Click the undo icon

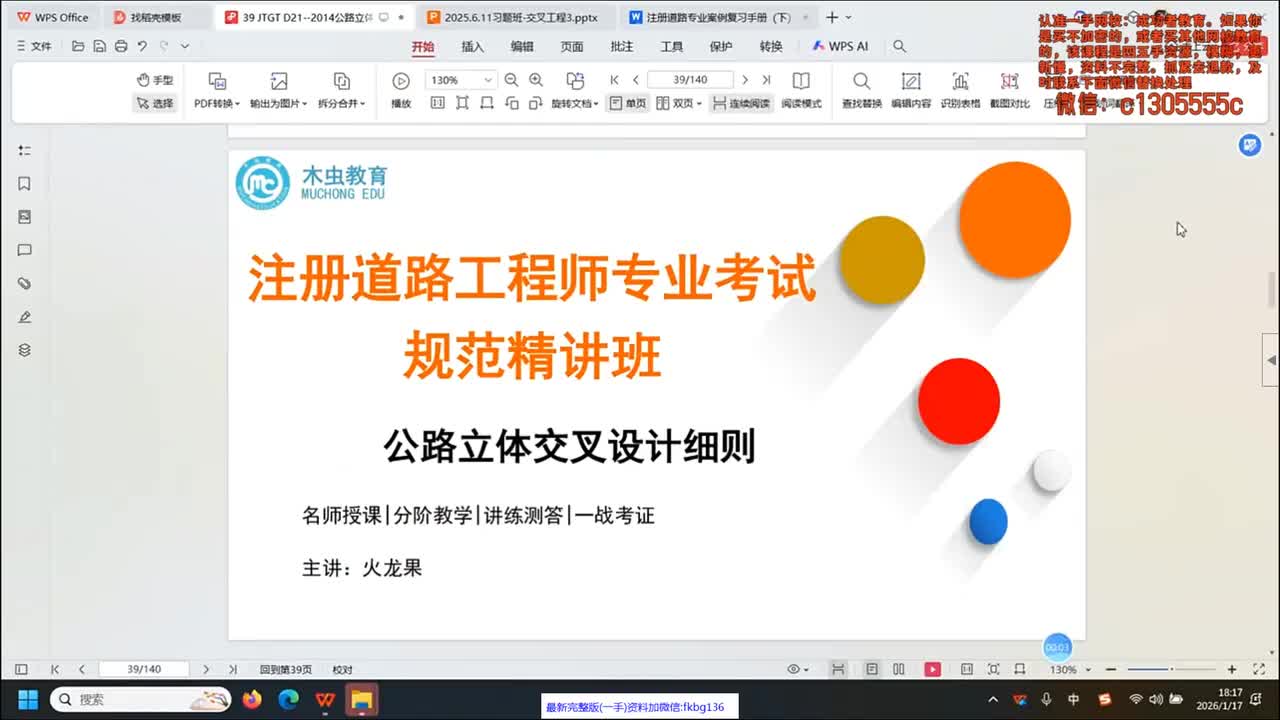(142, 46)
